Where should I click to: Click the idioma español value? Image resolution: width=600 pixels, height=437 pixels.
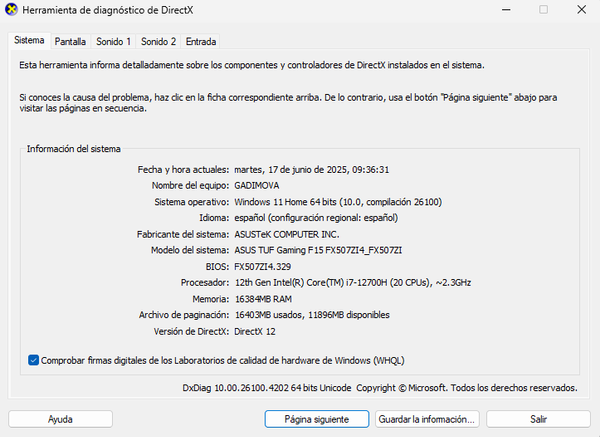pyautogui.click(x=316, y=218)
